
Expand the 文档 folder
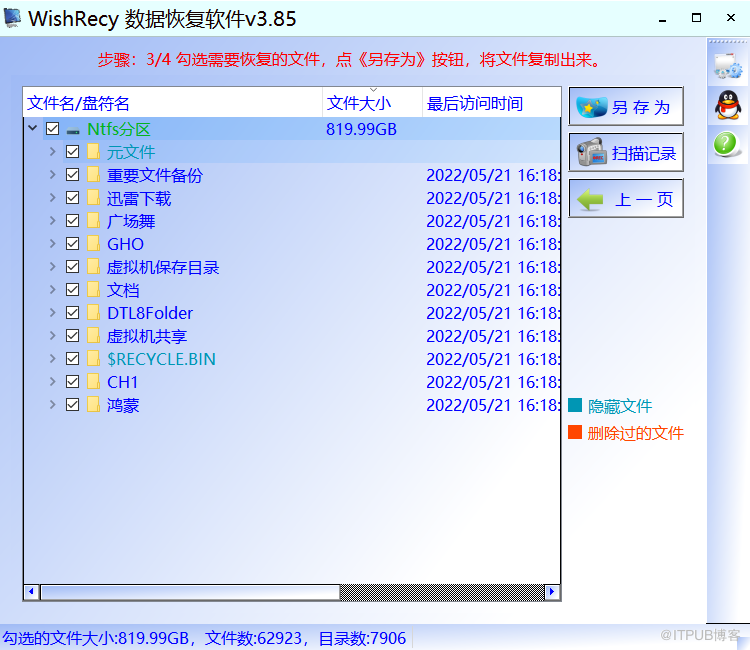point(53,289)
